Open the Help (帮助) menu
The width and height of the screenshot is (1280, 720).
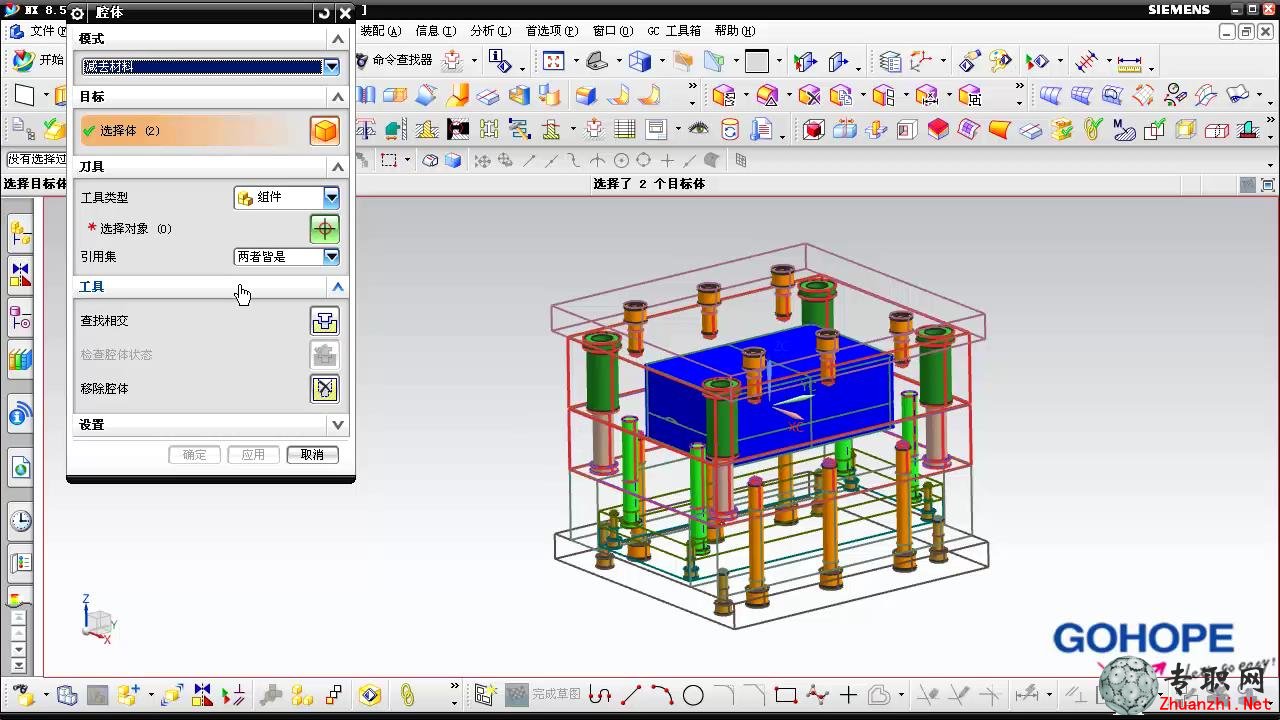point(735,31)
